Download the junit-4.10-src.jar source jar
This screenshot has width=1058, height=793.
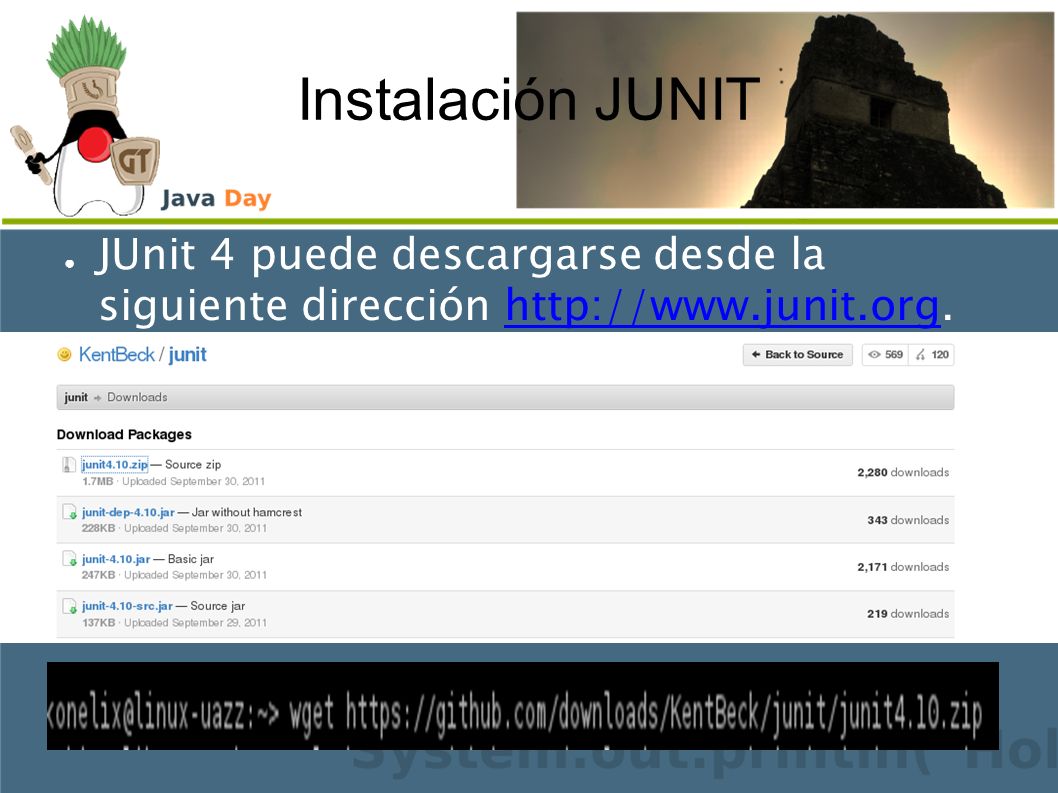coord(128,606)
